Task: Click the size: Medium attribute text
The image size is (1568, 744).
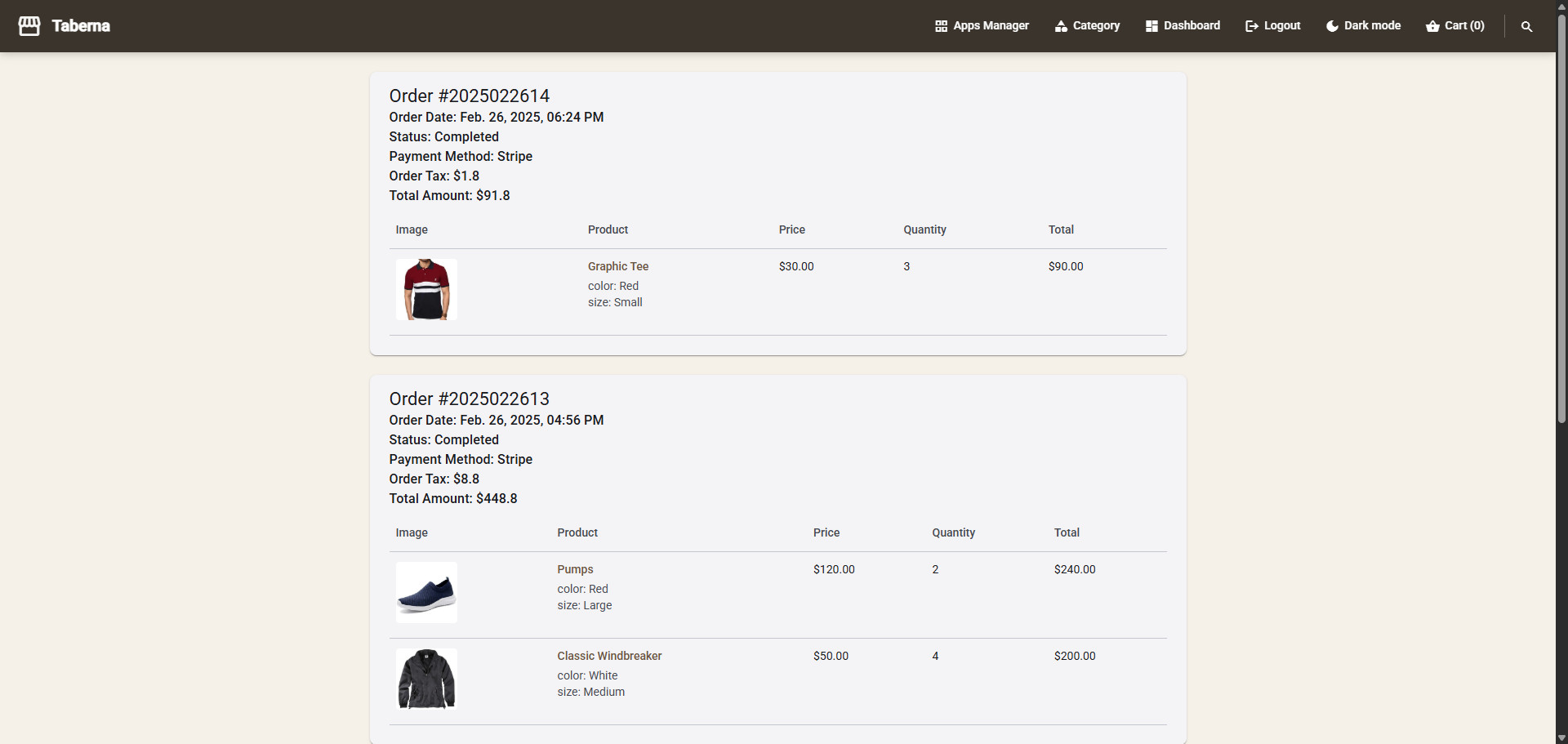Action: 591,692
